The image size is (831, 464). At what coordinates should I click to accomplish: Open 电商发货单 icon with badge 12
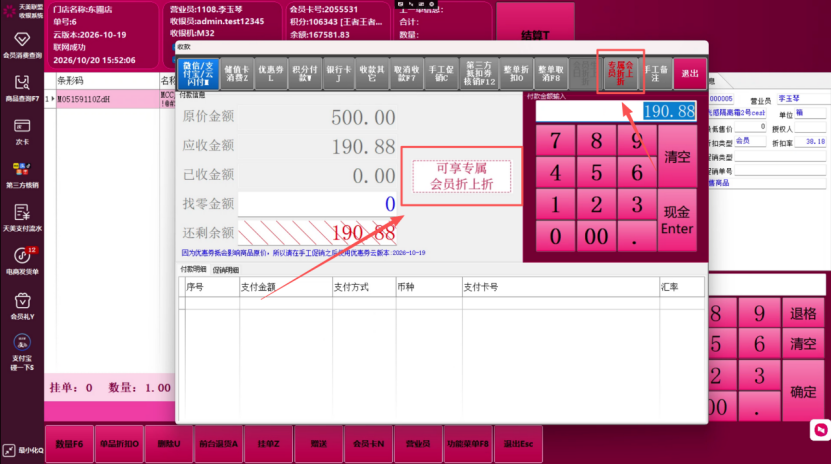click(x=22, y=262)
